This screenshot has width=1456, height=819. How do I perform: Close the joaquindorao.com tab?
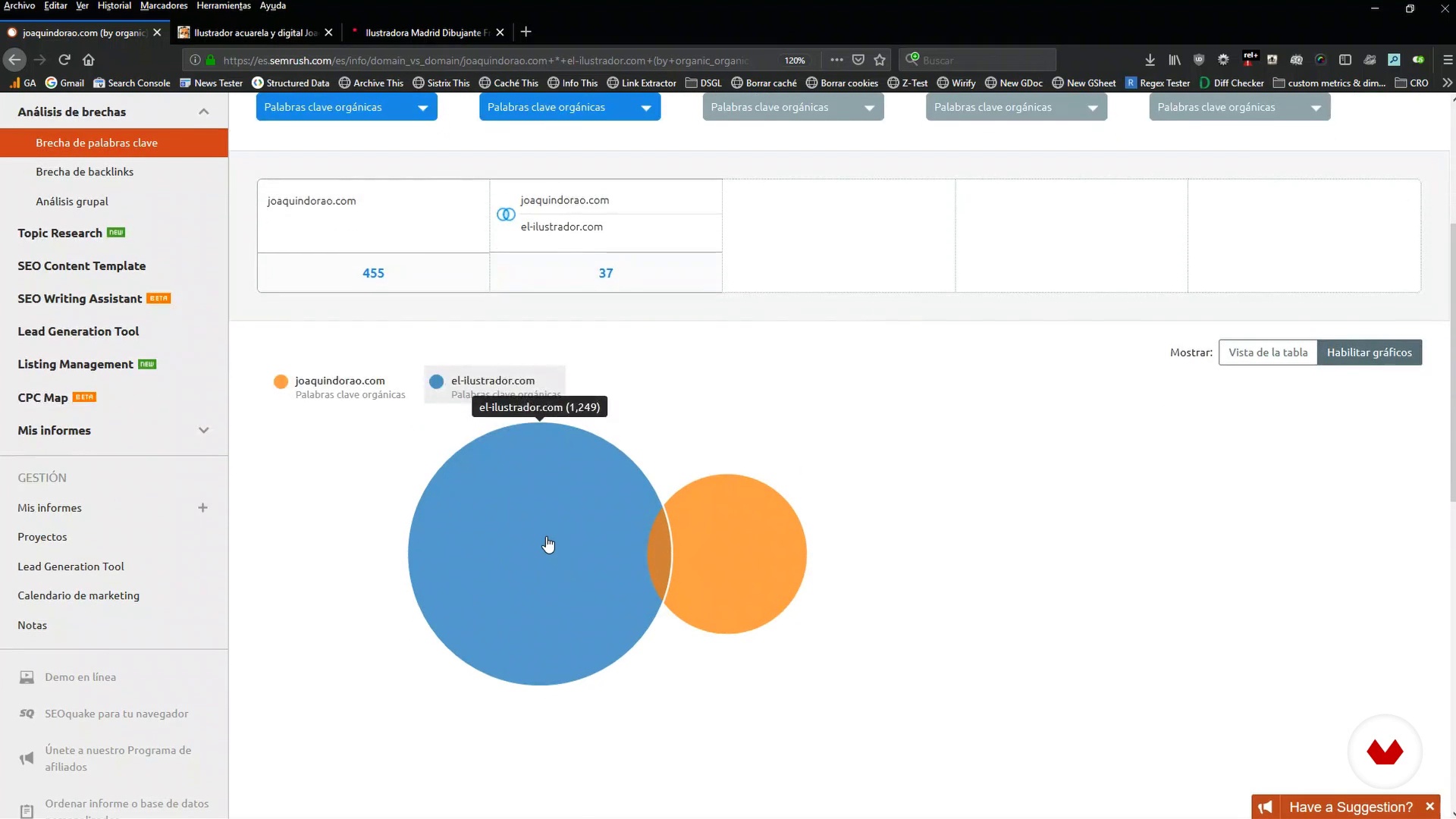(157, 33)
